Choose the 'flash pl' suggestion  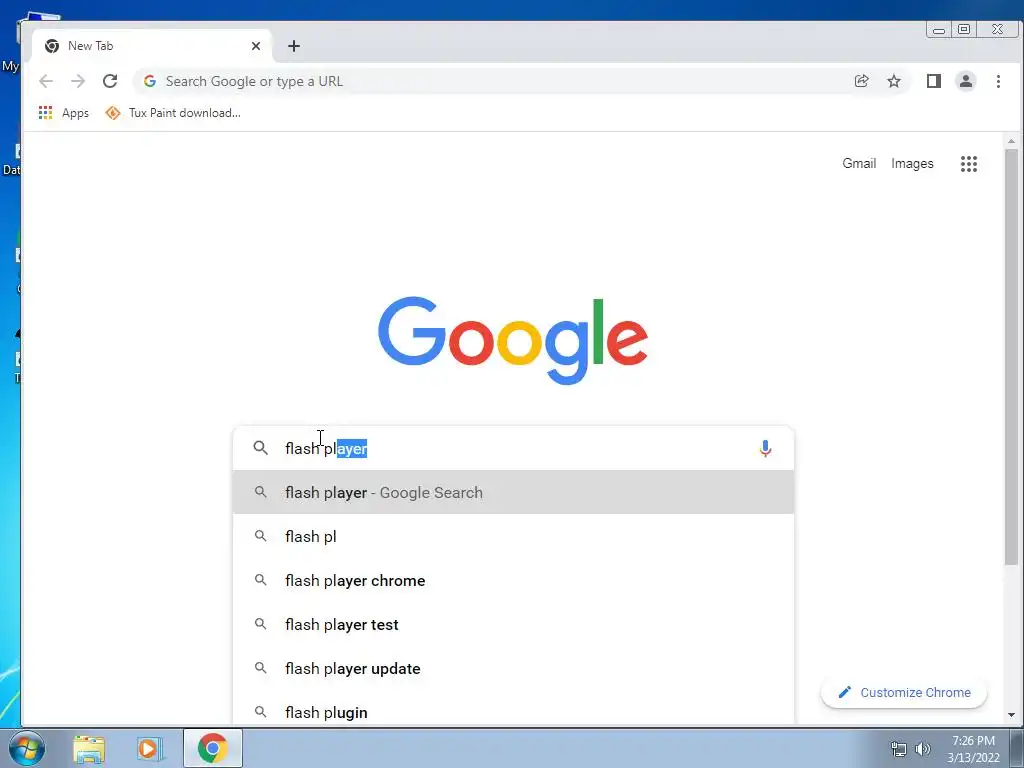[x=513, y=536]
